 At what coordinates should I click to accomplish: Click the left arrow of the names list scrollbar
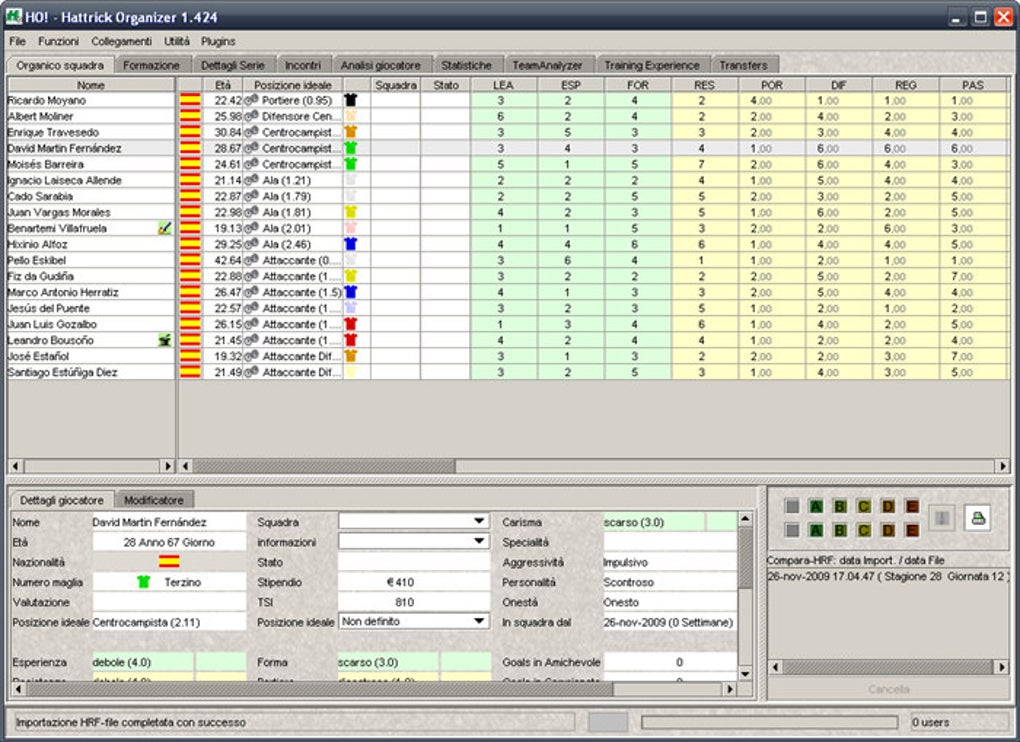(x=15, y=466)
